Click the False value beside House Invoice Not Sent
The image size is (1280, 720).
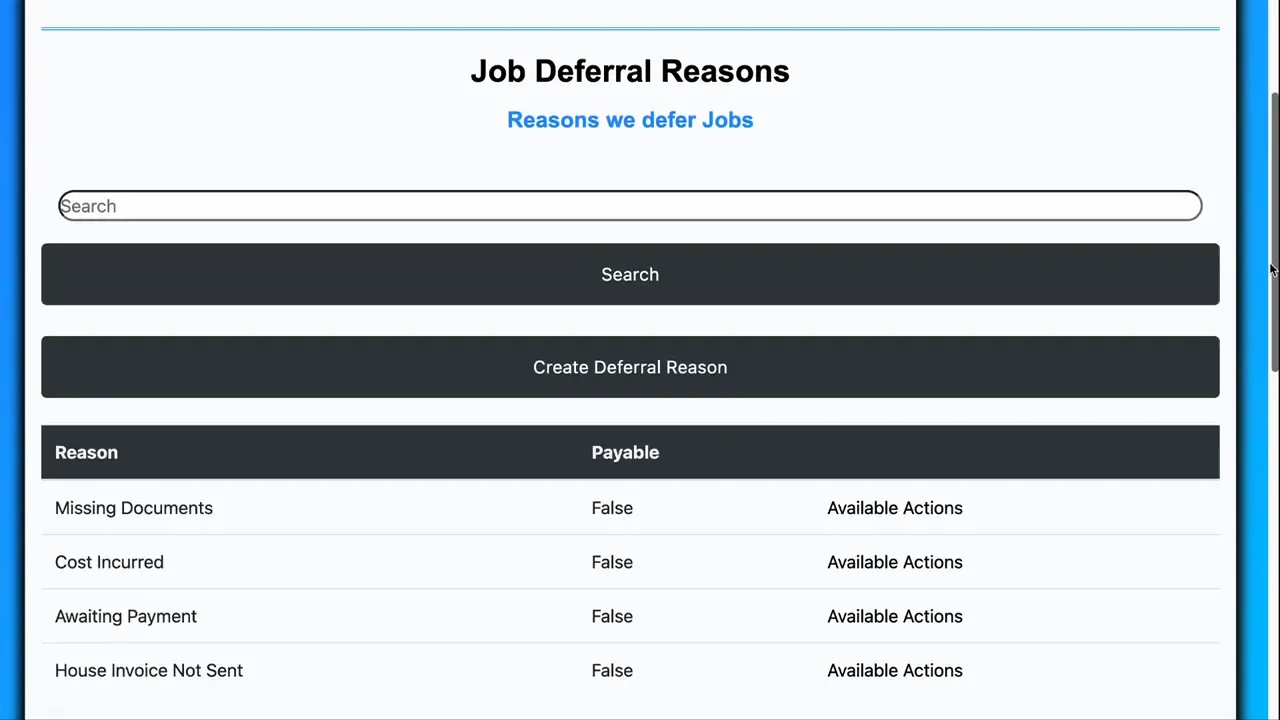click(612, 670)
